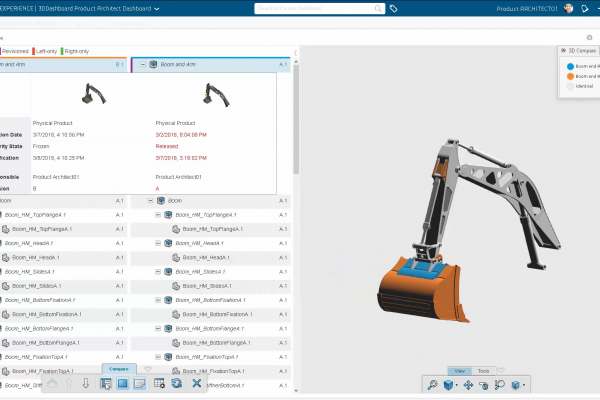Viewport: 600px width, 400px height.
Task: Click the right Boom_HM_TopFlangeA.1 part icon
Action: click(x=176, y=229)
